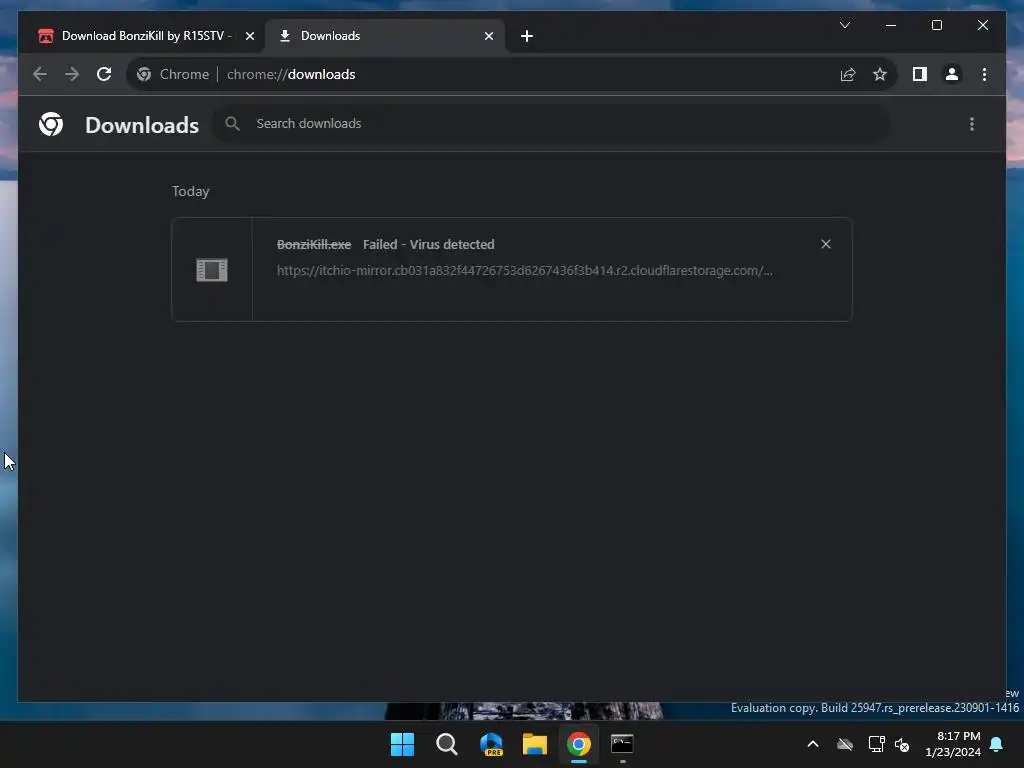Click the address bar URL chrome://downloads
Viewport: 1024px width, 768px height.
(291, 74)
